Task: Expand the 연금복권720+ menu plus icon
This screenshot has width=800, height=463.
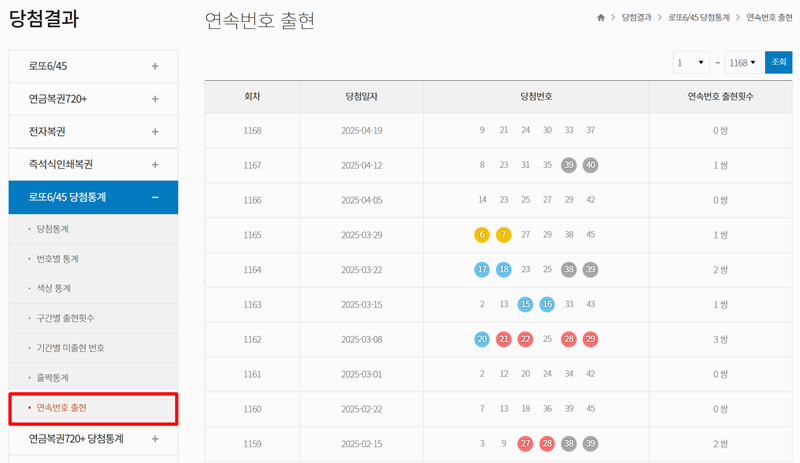Action: click(x=155, y=99)
